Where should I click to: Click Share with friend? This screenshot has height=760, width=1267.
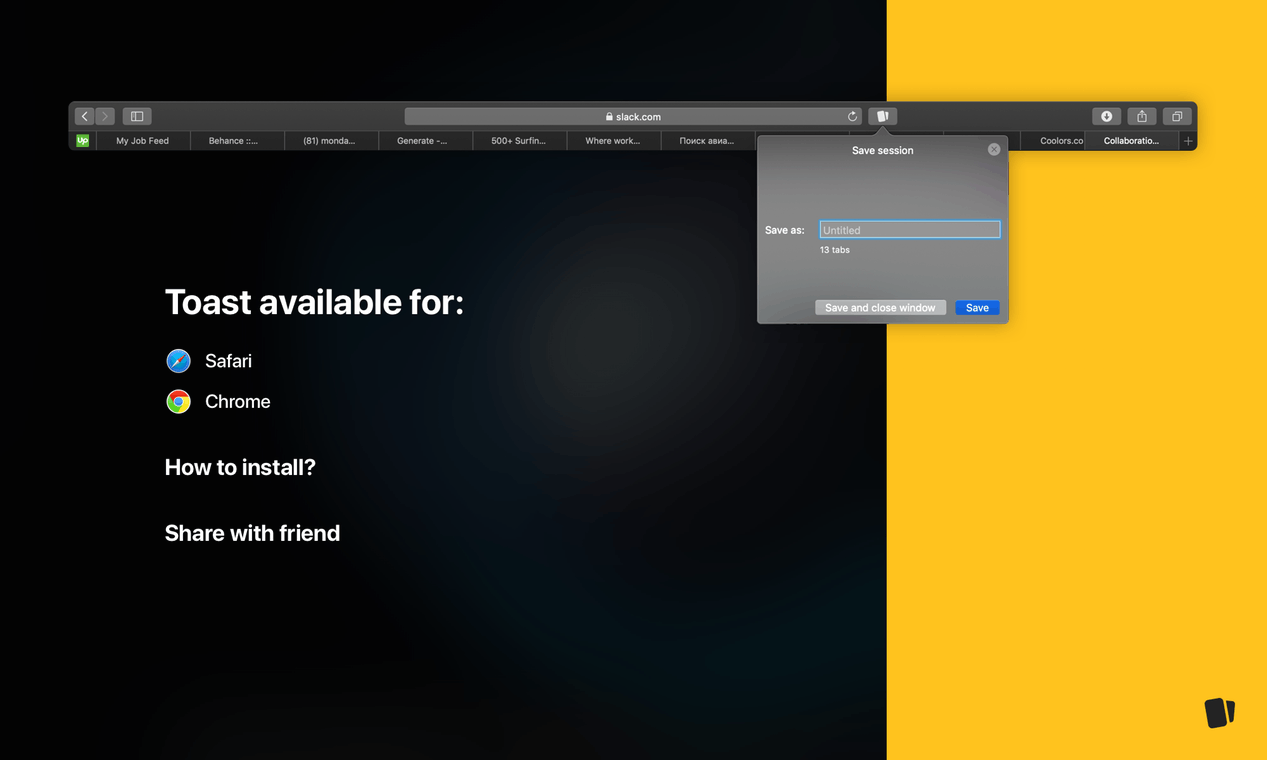252,533
